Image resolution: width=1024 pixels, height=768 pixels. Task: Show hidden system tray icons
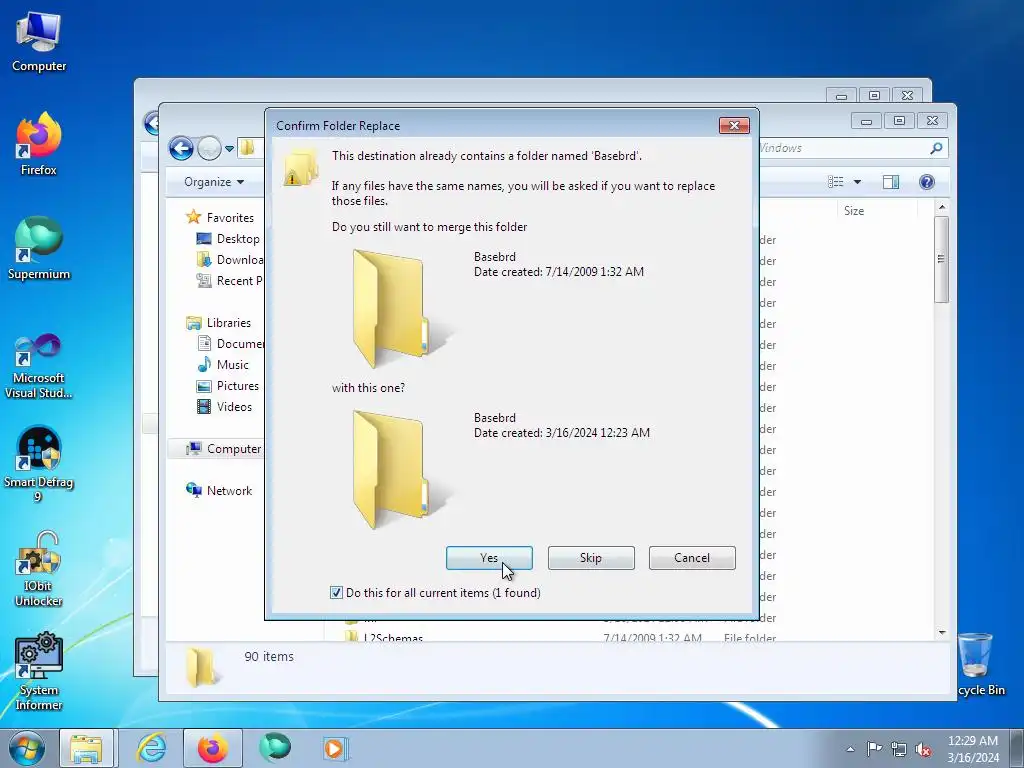(850, 749)
